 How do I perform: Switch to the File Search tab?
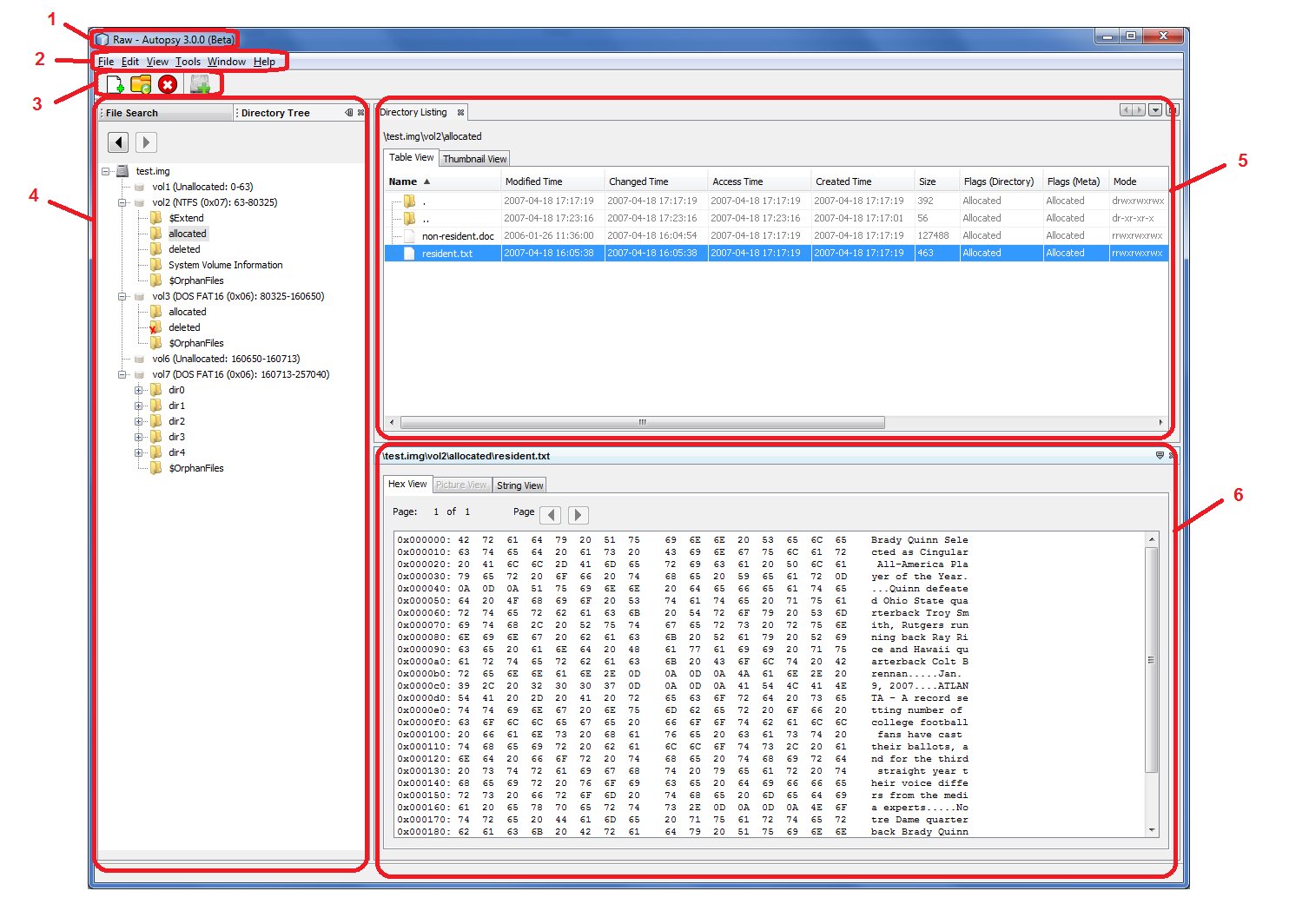tap(165, 113)
